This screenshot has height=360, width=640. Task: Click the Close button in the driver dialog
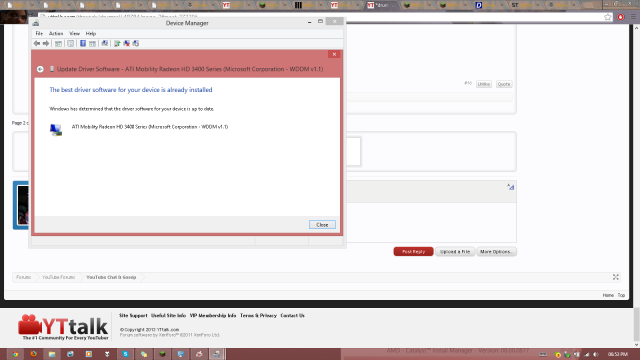[x=322, y=224]
